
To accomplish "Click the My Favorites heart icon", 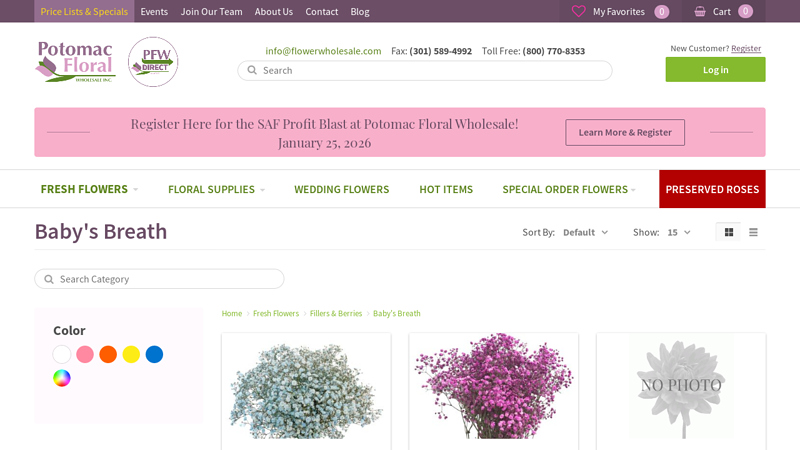I will tap(578, 12).
